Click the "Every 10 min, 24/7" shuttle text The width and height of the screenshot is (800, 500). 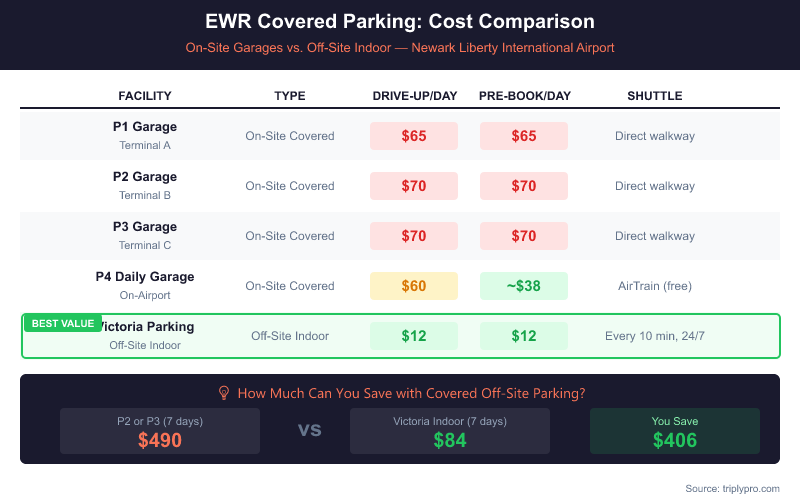(654, 336)
